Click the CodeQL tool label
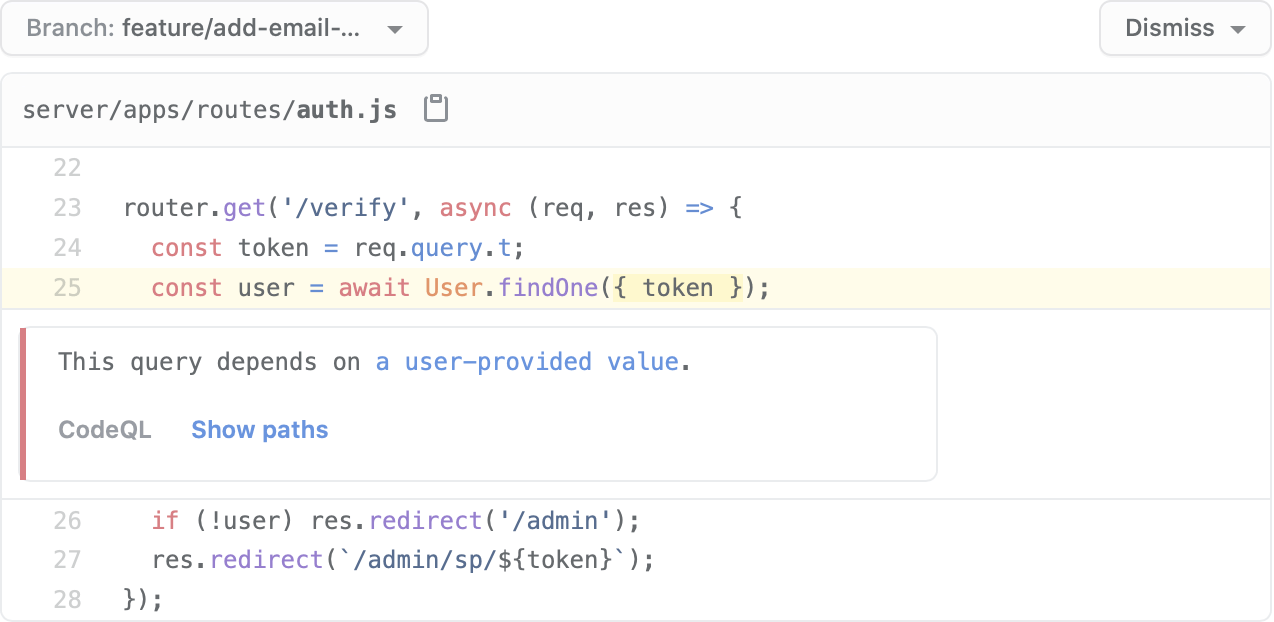 105,430
